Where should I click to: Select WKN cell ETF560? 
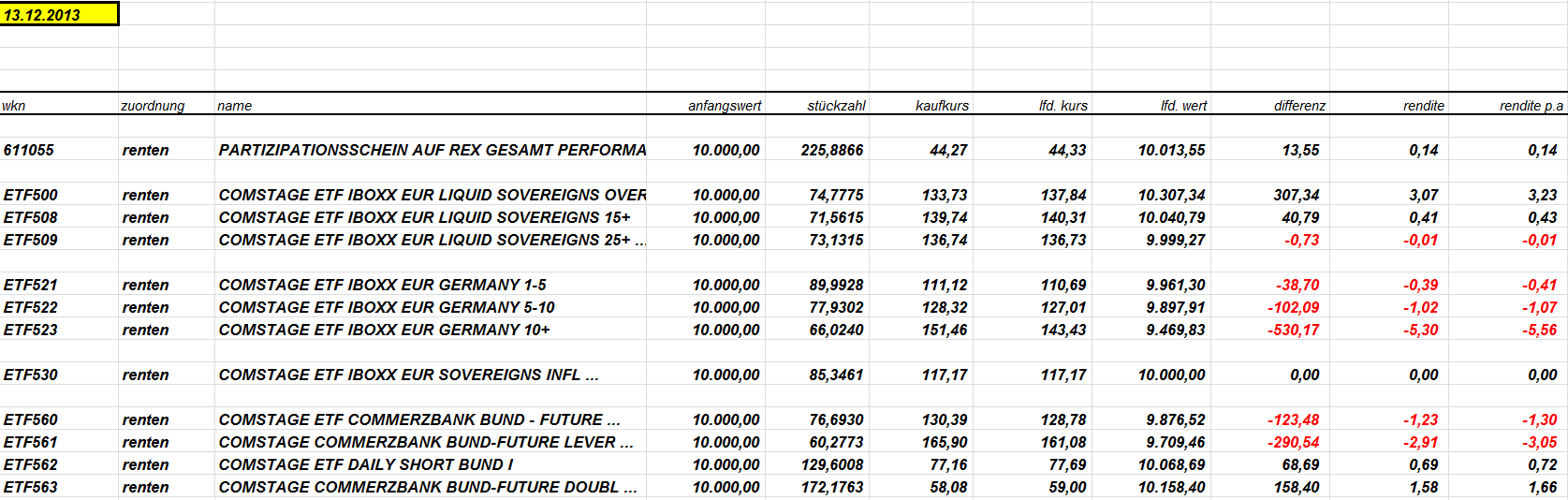(59, 419)
